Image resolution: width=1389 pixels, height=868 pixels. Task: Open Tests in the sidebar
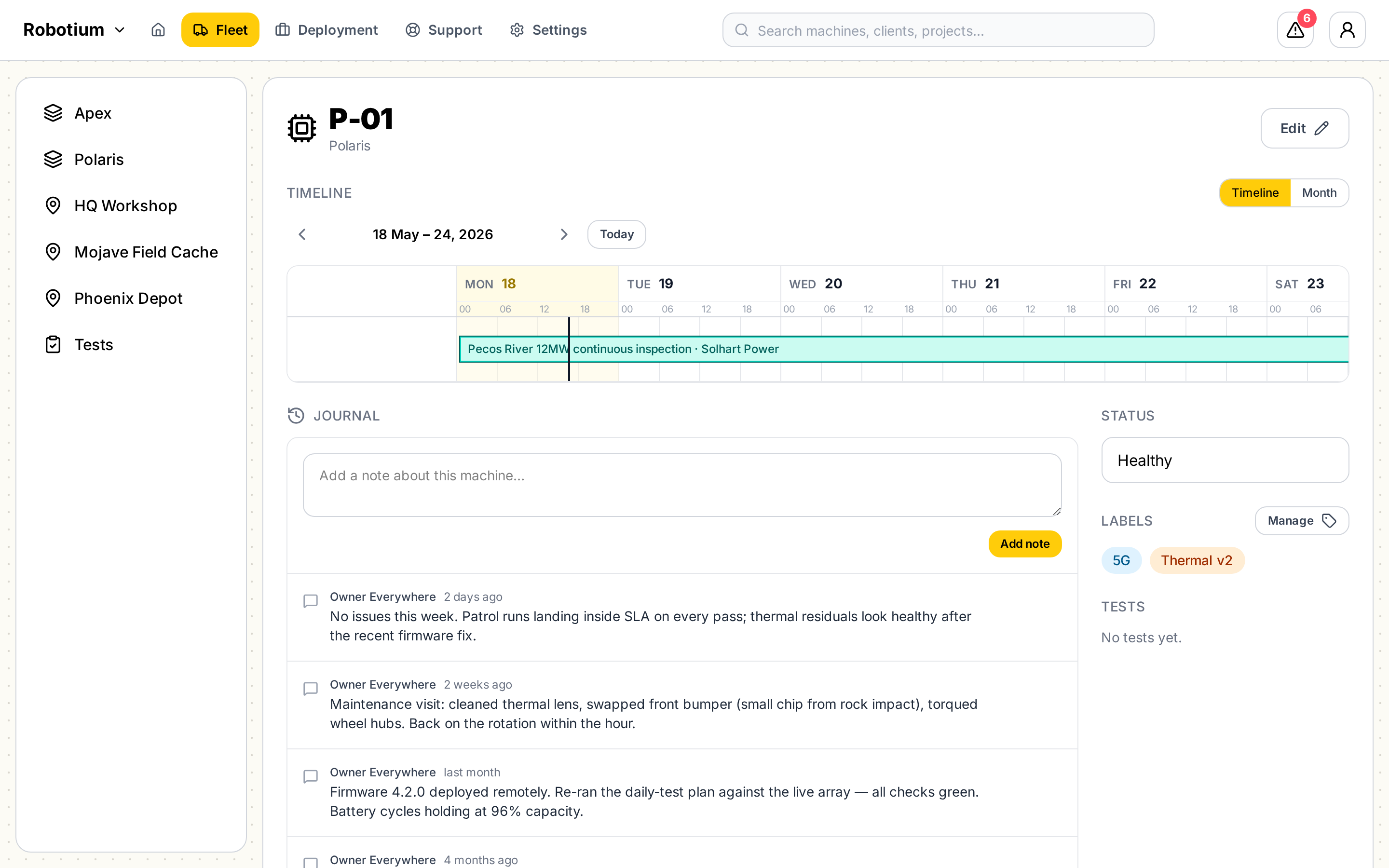(132, 344)
